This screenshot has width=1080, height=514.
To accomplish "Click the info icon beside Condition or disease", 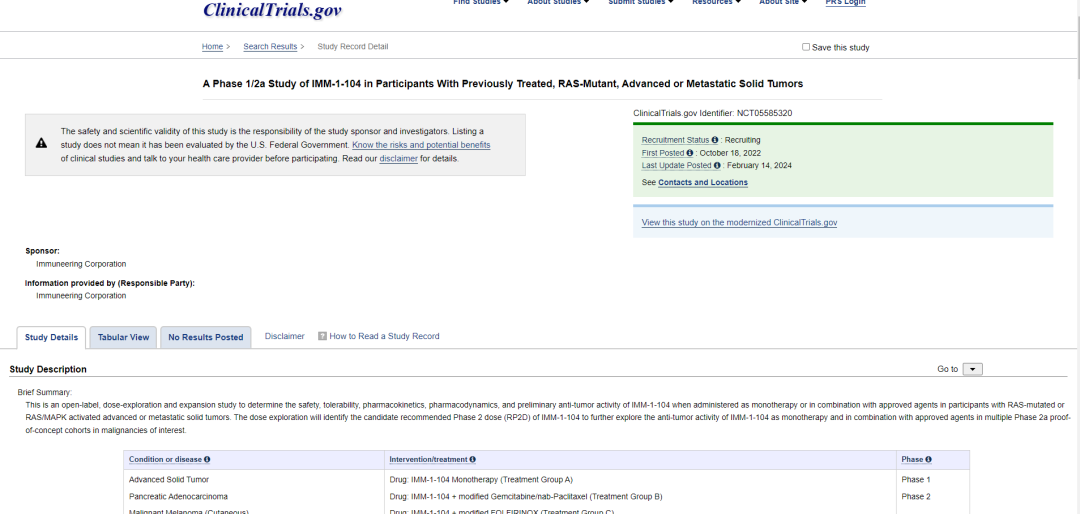I will click(x=207, y=460).
